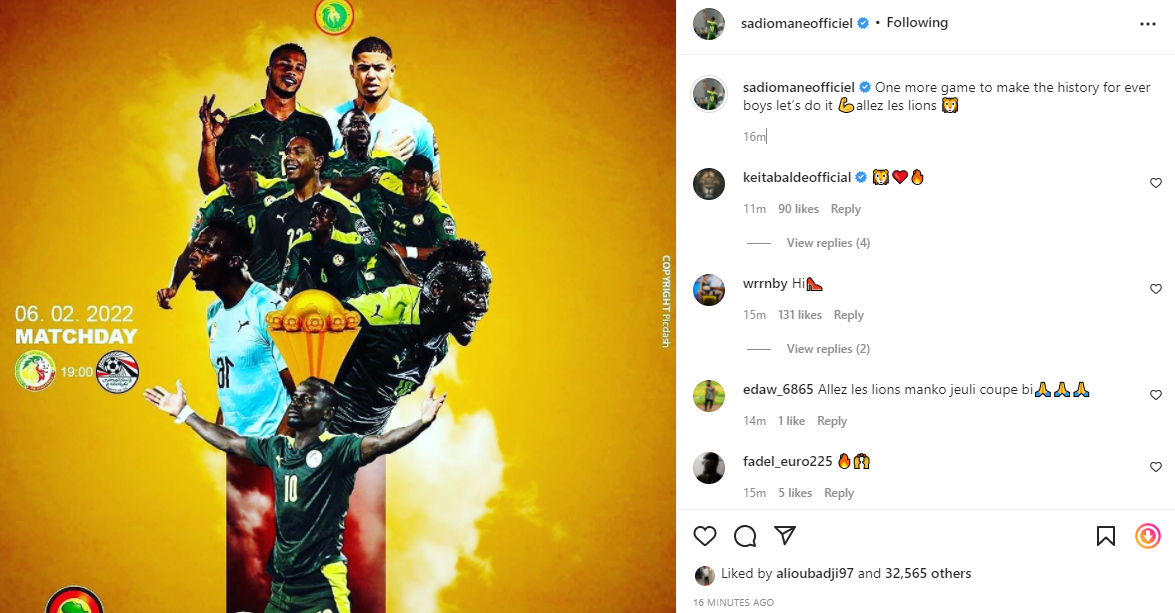This screenshot has width=1175, height=613.
Task: Like wrrnby's comment heart
Action: [1156, 289]
